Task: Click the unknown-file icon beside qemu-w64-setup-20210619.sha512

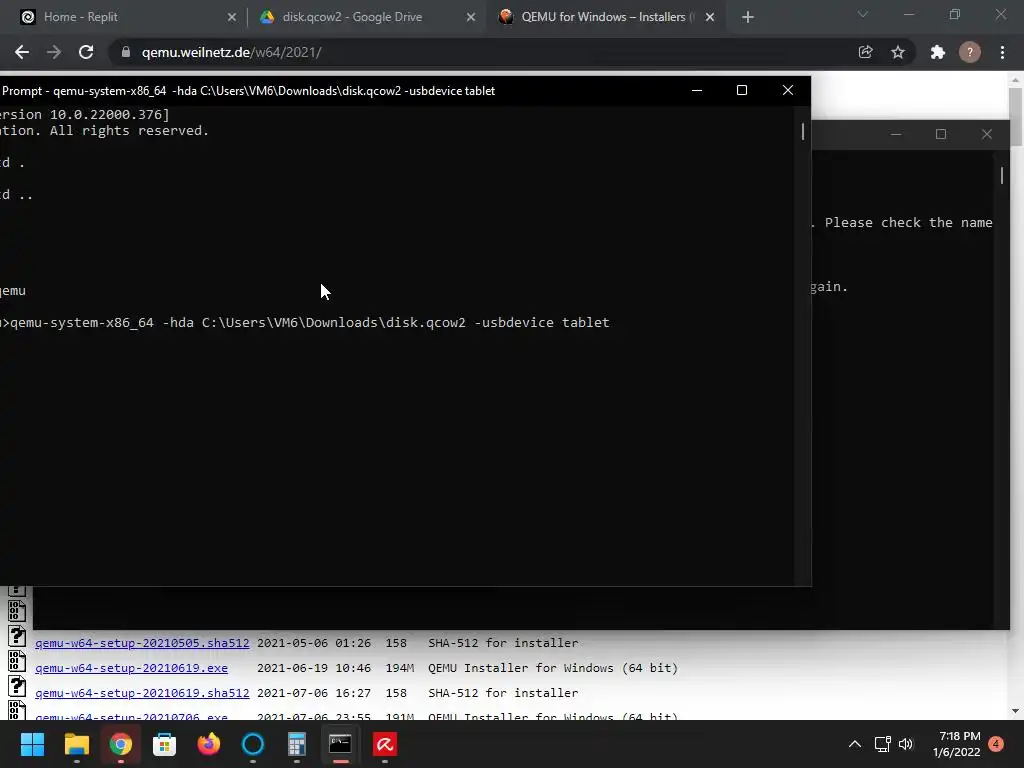Action: [17, 686]
